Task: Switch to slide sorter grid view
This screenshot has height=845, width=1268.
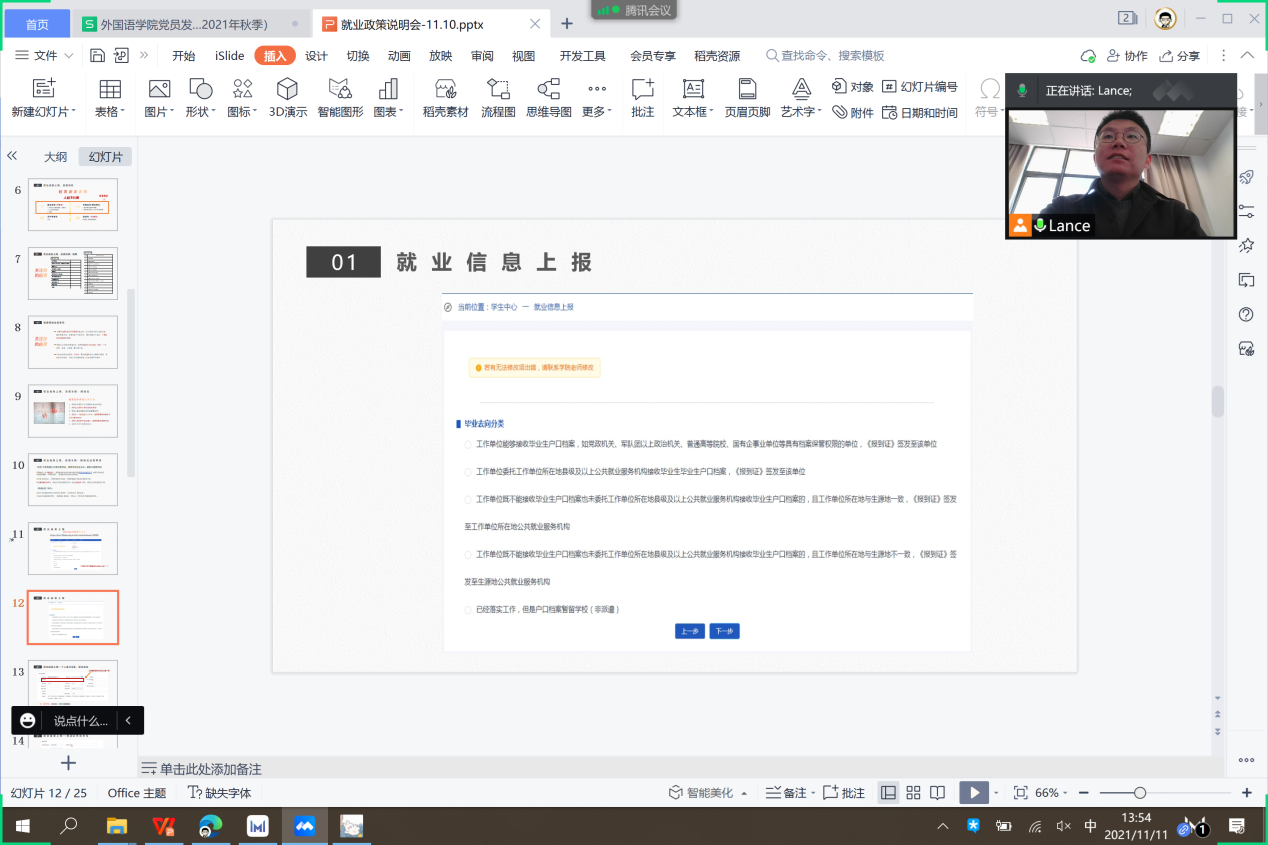Action: click(913, 793)
